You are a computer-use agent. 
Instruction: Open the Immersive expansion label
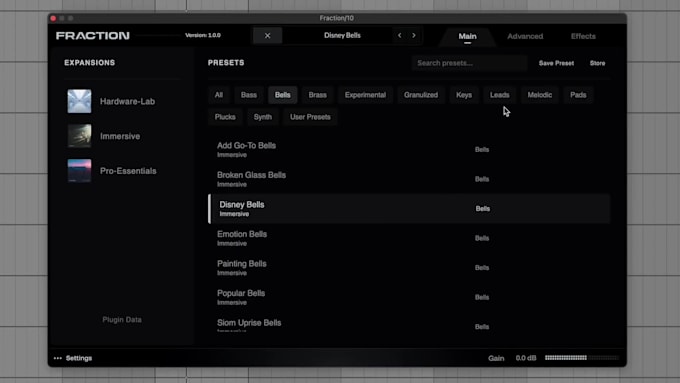click(x=120, y=136)
